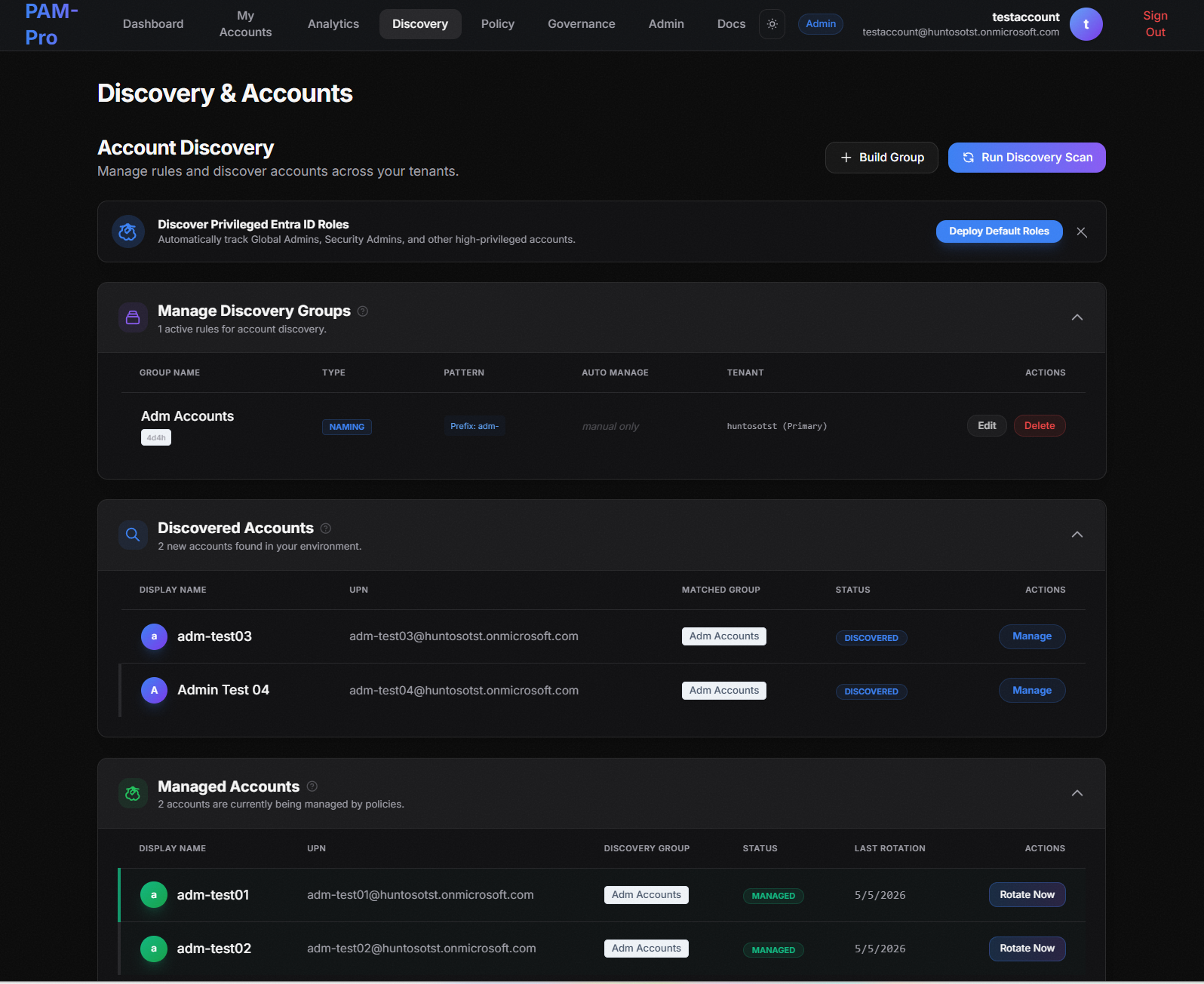
Task: Click the Admin role badge
Action: coord(821,24)
